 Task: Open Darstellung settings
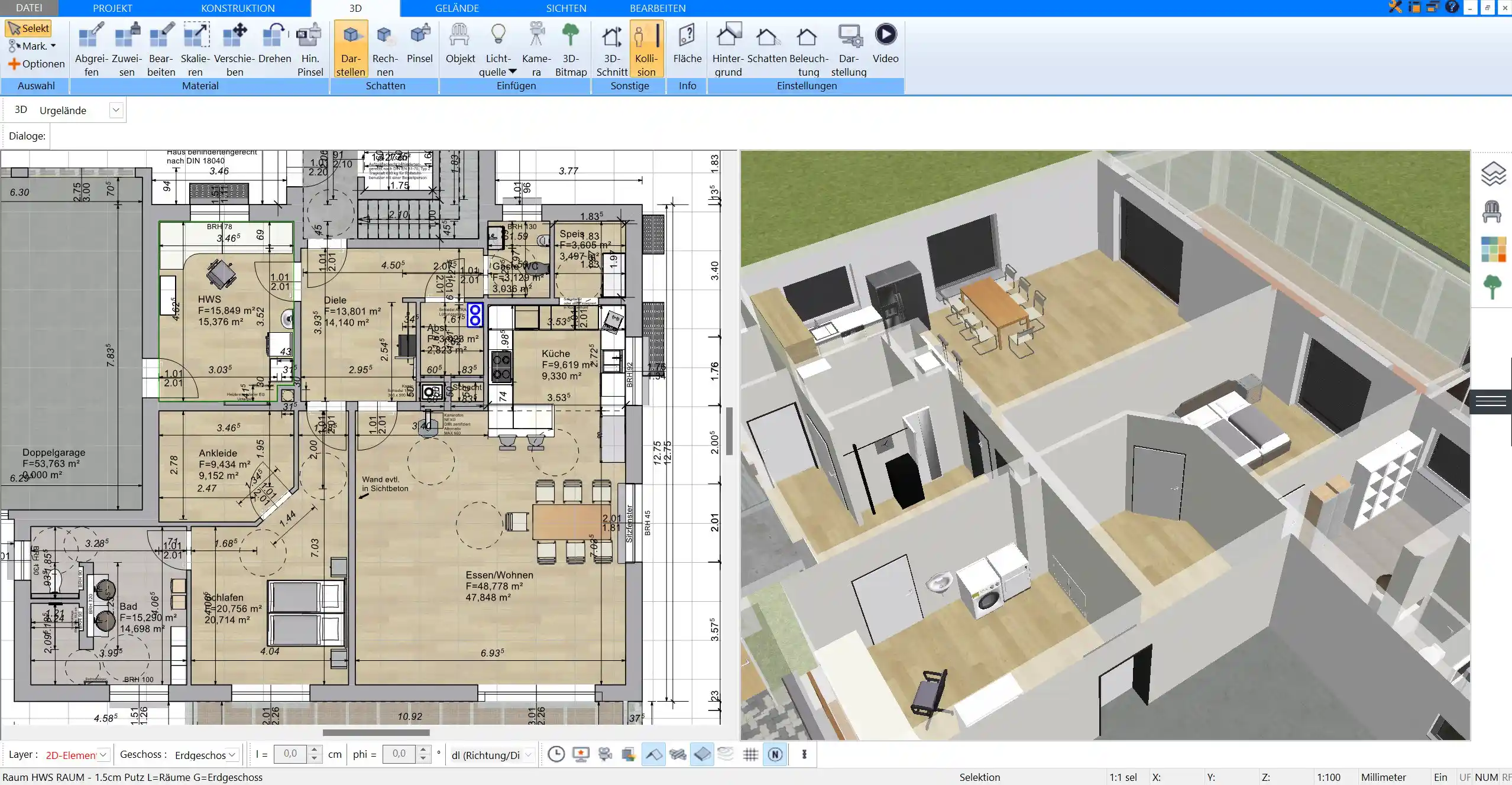pos(849,50)
